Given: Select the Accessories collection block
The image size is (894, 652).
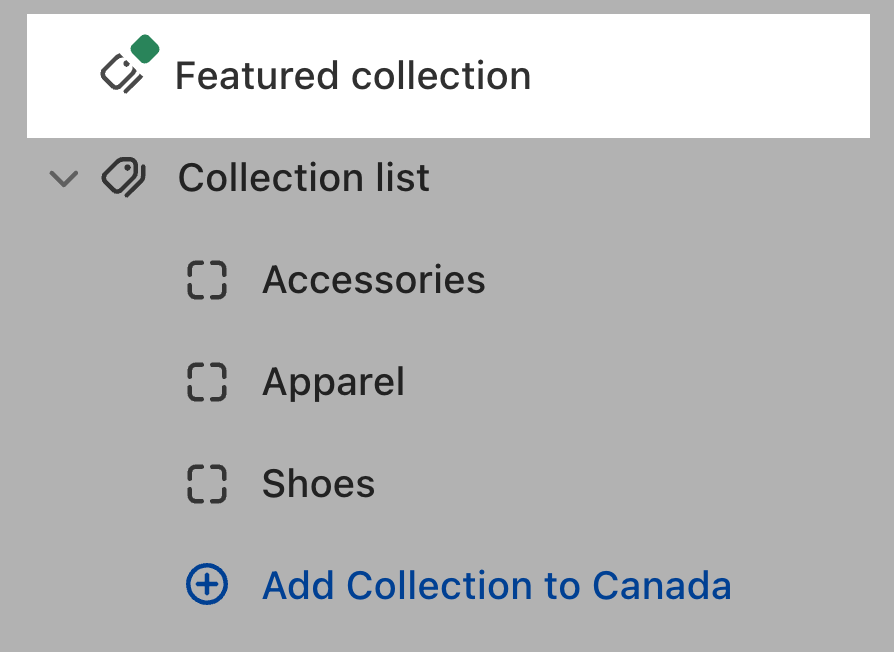Looking at the screenshot, I should (373, 280).
